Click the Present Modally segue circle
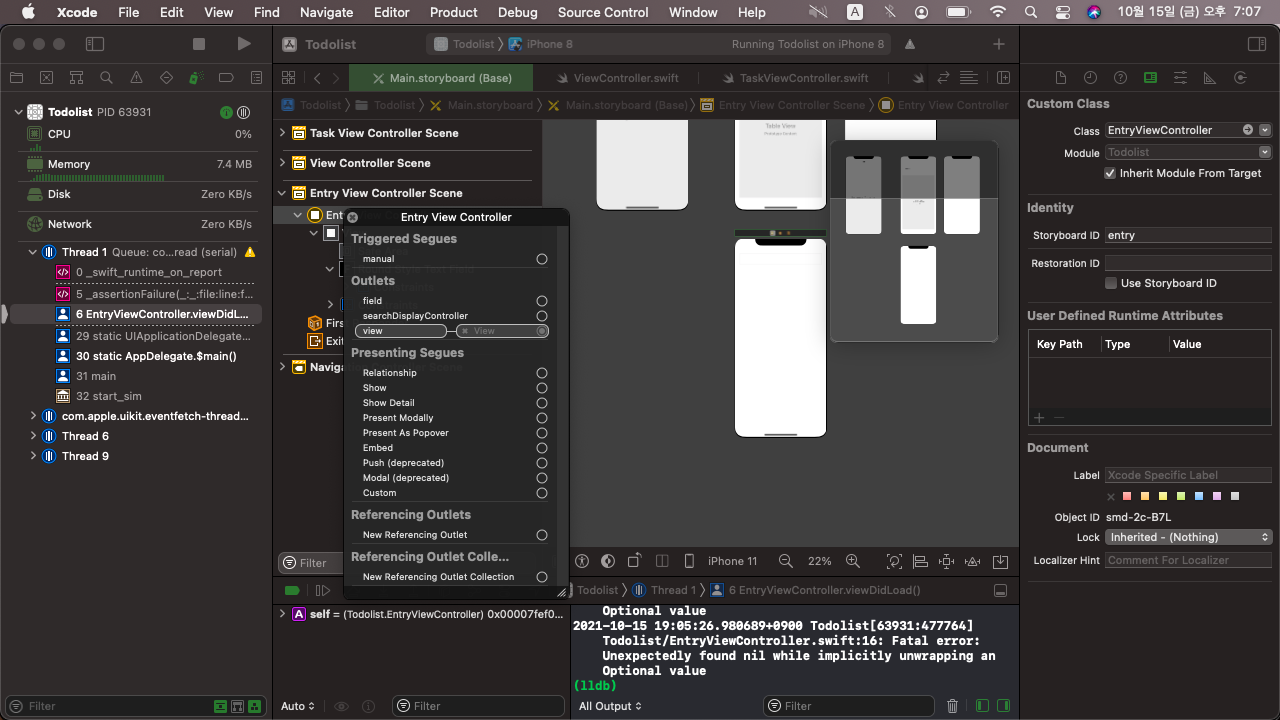1280x720 pixels. (x=542, y=418)
